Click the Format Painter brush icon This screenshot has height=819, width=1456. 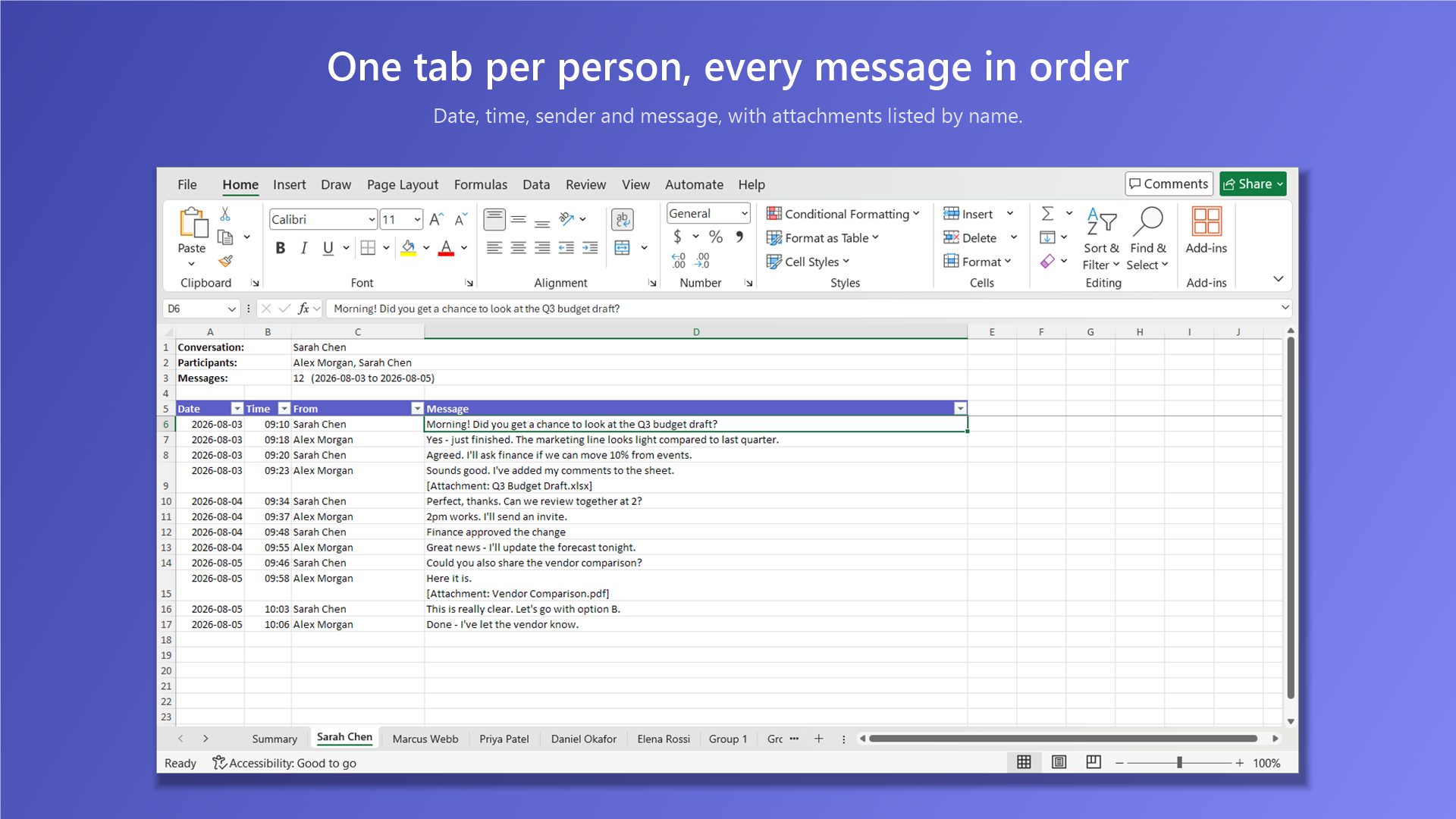(225, 261)
